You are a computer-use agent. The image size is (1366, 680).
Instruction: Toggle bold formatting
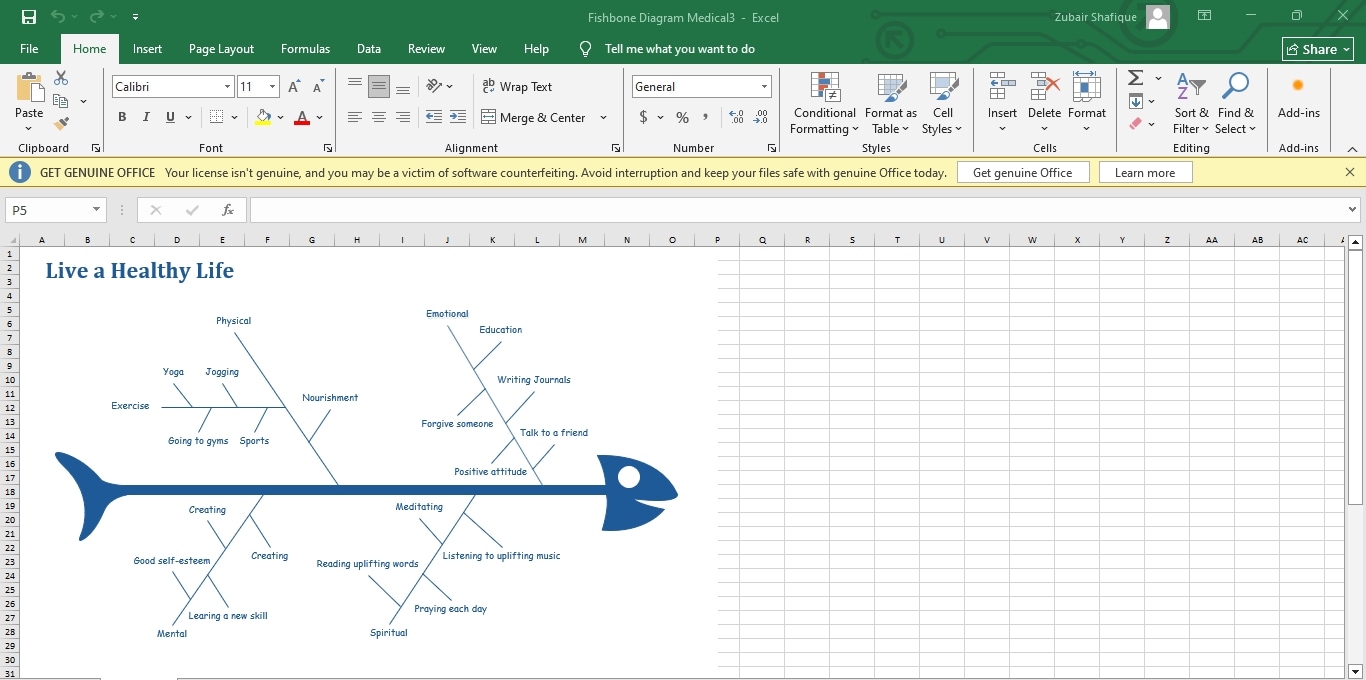coord(121,117)
